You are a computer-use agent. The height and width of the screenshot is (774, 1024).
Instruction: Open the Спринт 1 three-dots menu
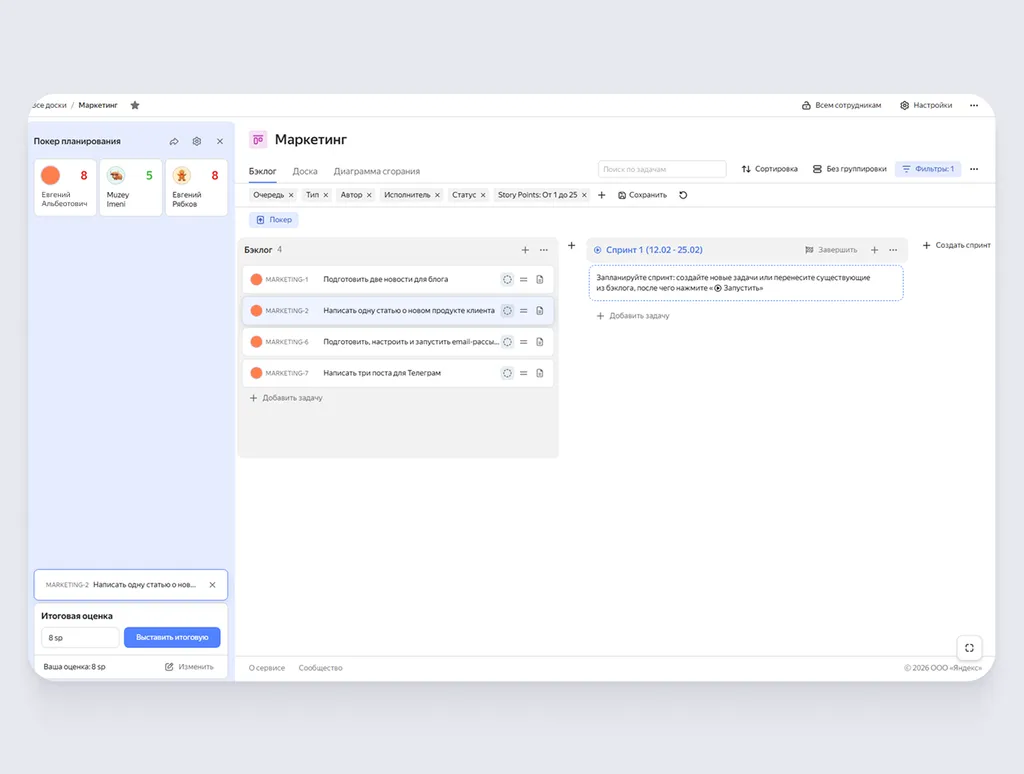(893, 250)
